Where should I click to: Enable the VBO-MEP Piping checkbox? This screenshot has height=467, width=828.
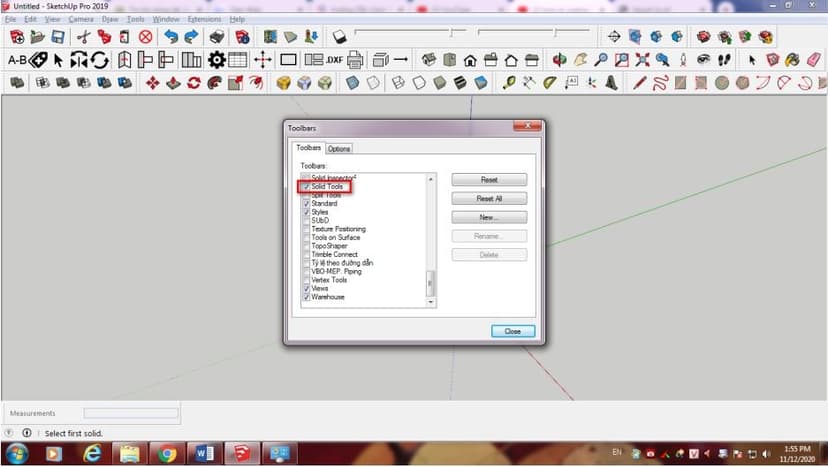point(306,272)
